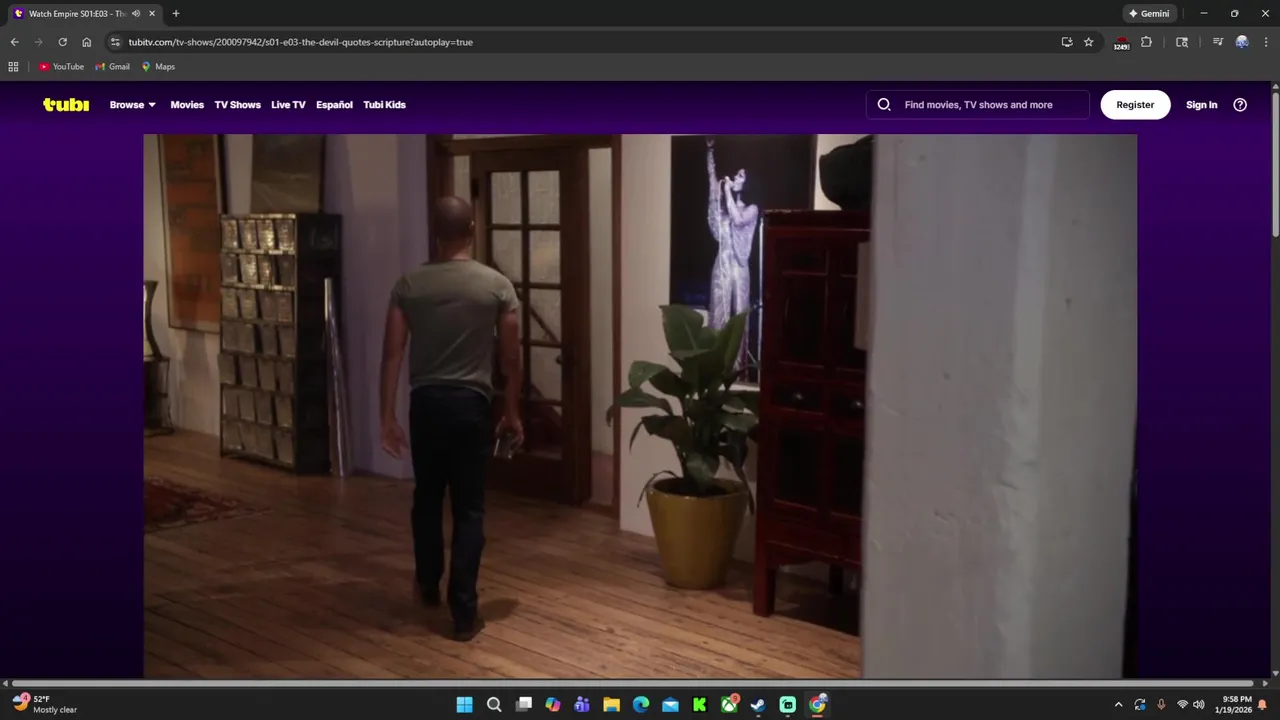Open the teal app icon beside Steam
This screenshot has width=1280, height=720.
click(x=788, y=705)
